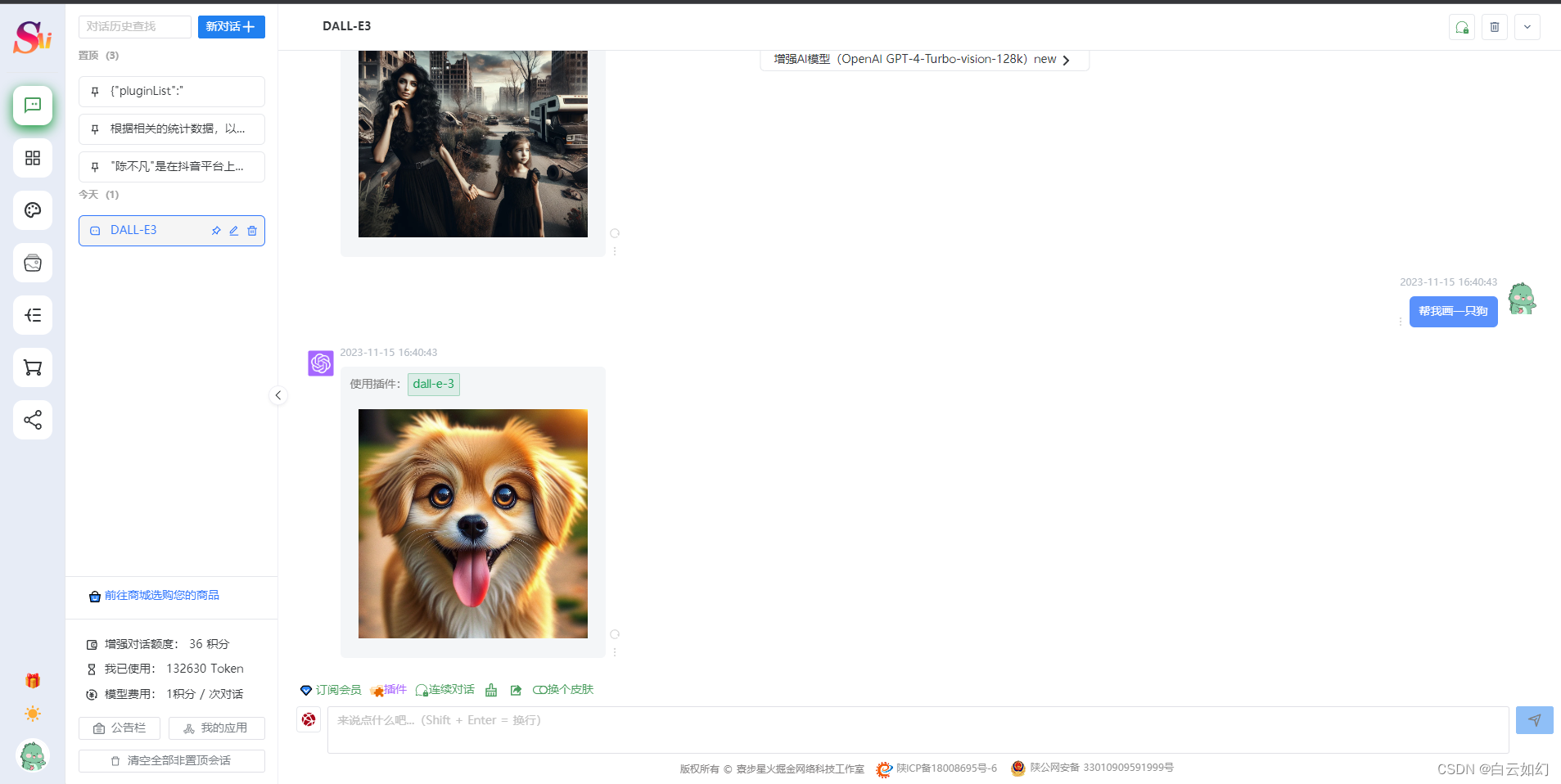Focus the message input box
1561x784 pixels.
(x=918, y=729)
